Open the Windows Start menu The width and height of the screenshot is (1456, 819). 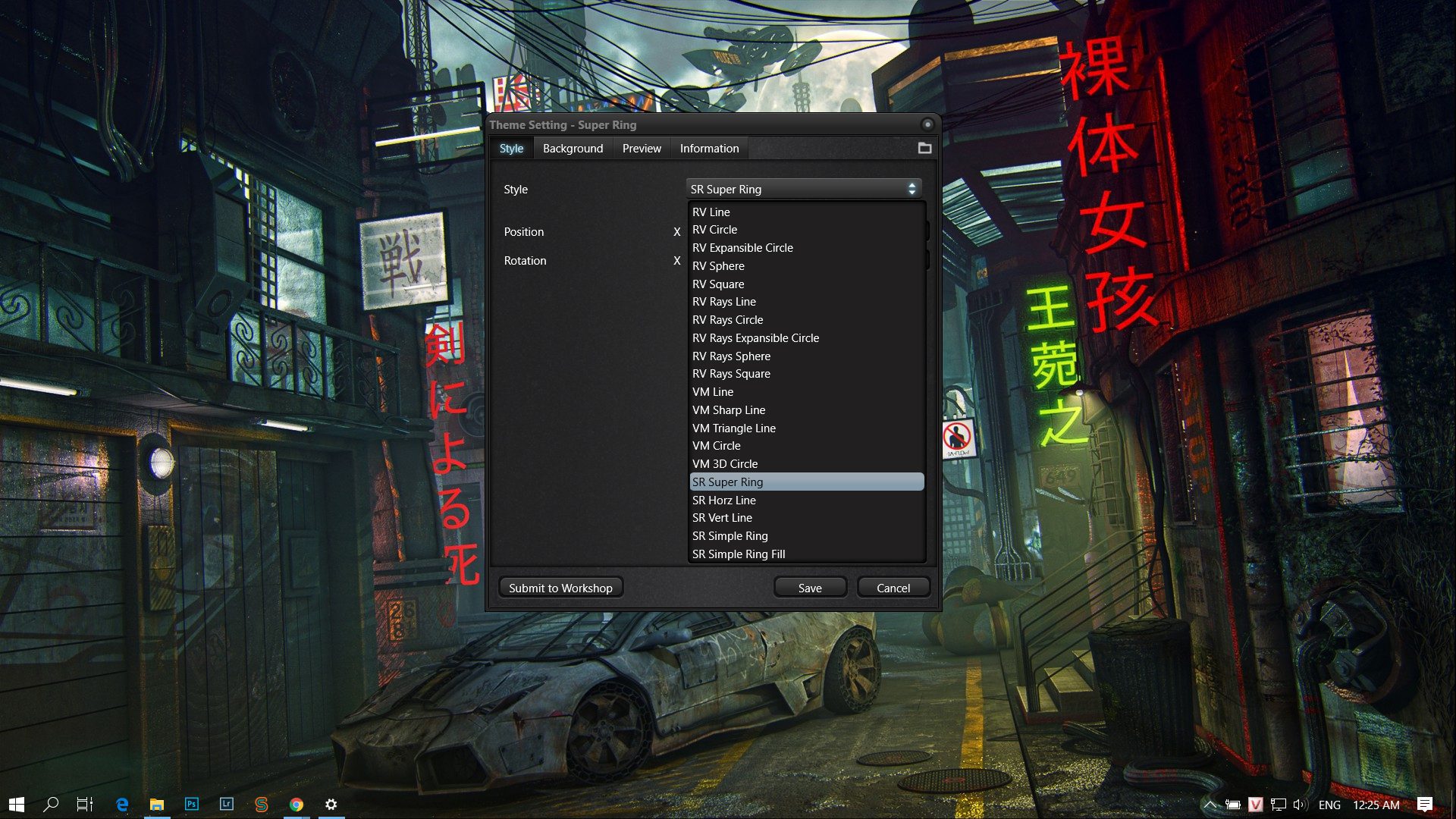click(x=17, y=805)
